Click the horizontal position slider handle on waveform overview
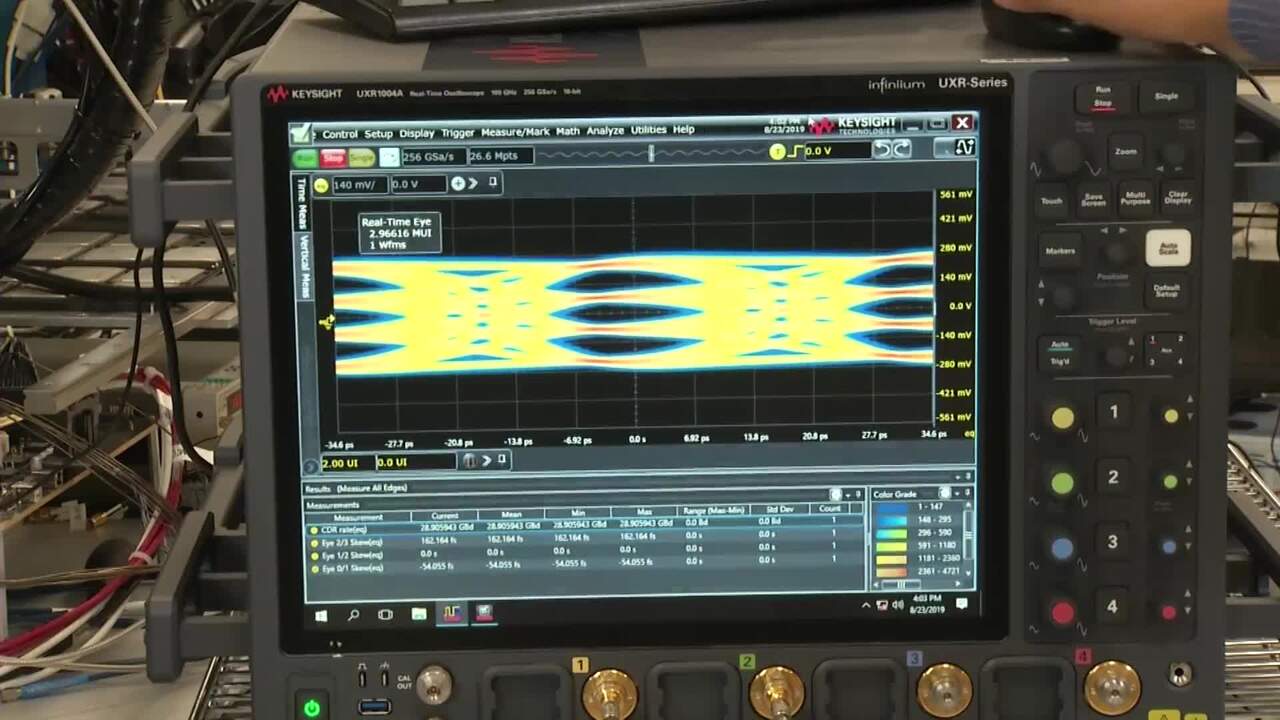 (652, 153)
